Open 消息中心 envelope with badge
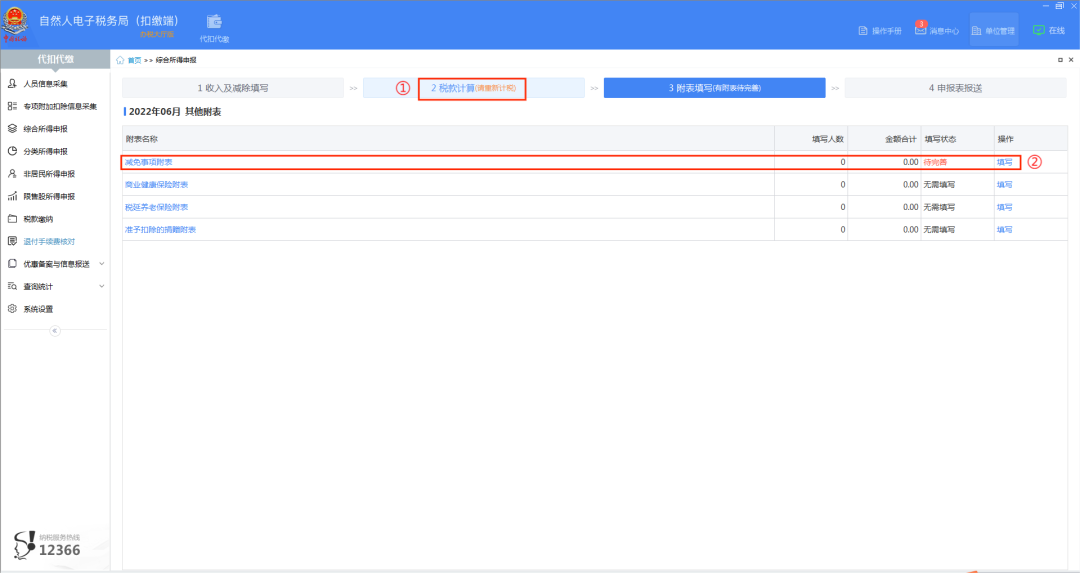The width and height of the screenshot is (1080, 573). tap(921, 30)
